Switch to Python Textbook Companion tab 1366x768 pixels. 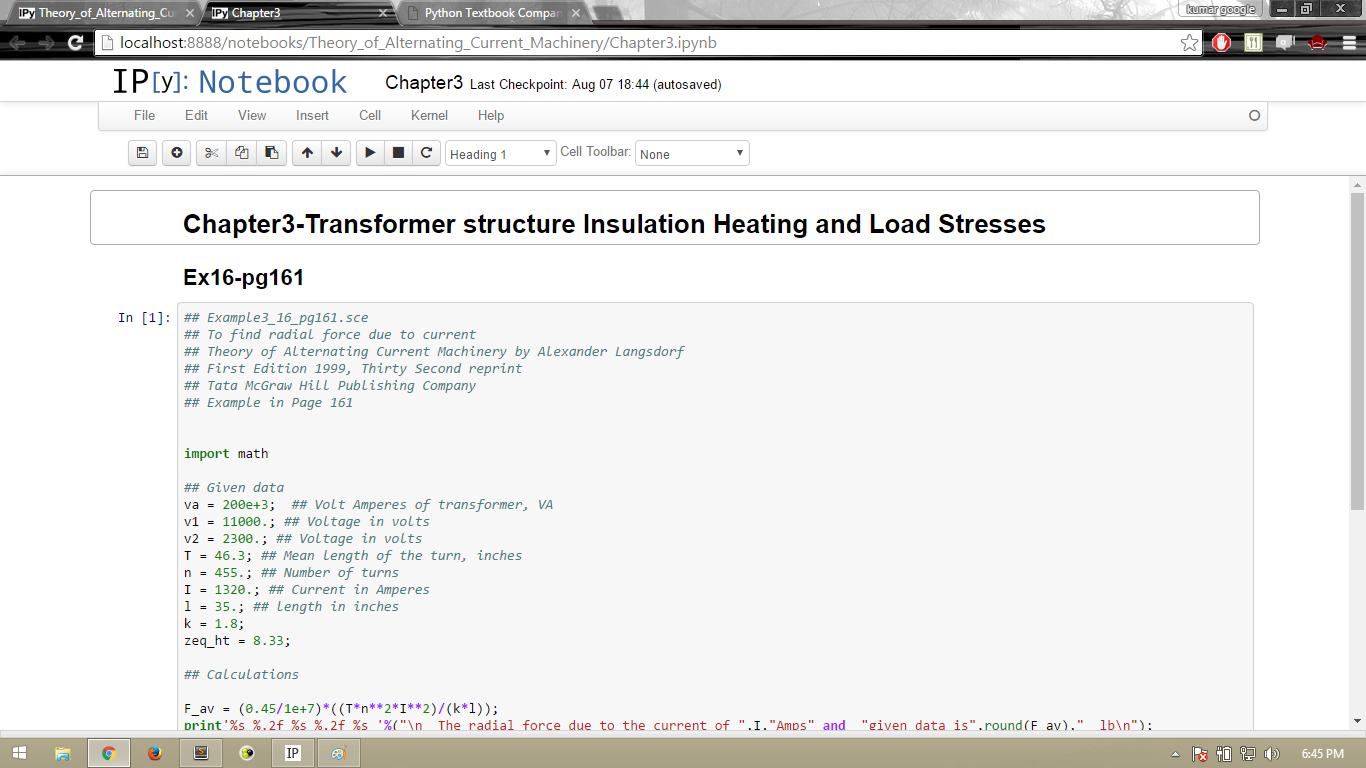click(492, 13)
